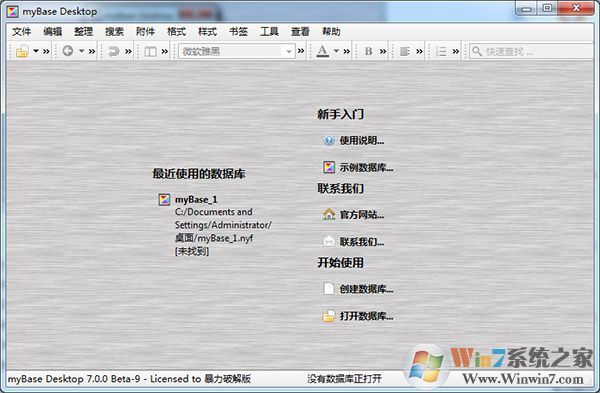The height and width of the screenshot is (393, 600).
Task: Open the 整理 menu
Action: [x=83, y=32]
